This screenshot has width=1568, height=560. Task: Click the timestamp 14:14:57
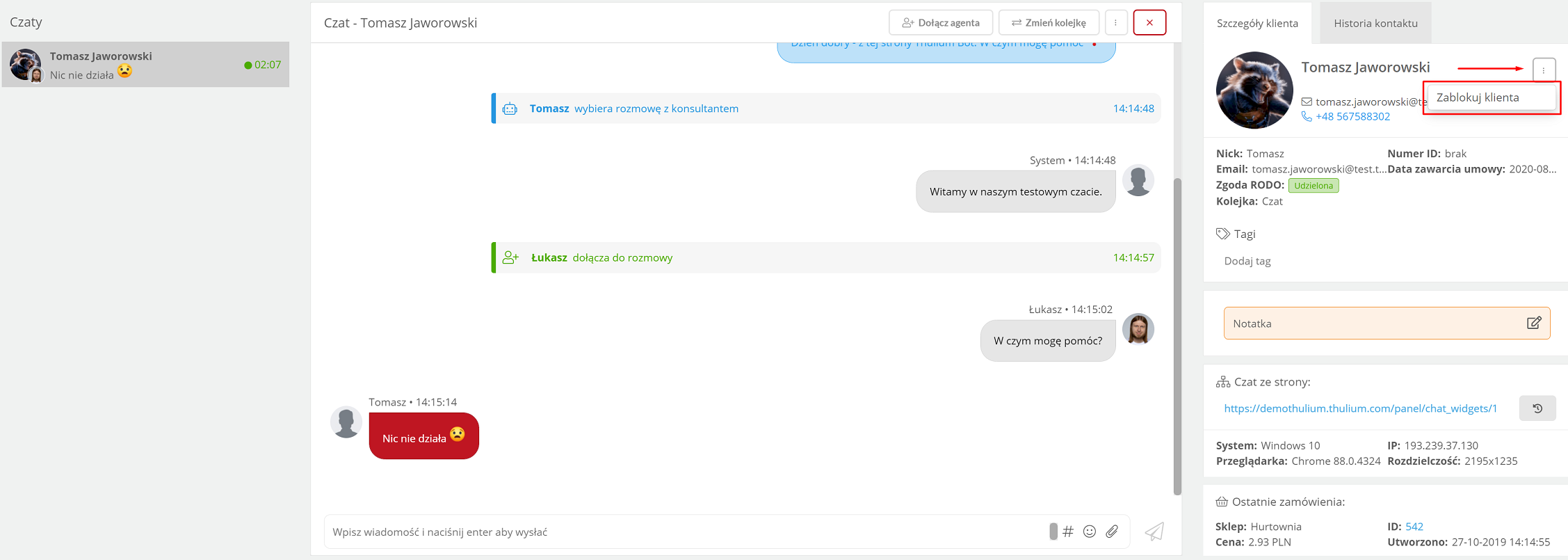click(1133, 257)
